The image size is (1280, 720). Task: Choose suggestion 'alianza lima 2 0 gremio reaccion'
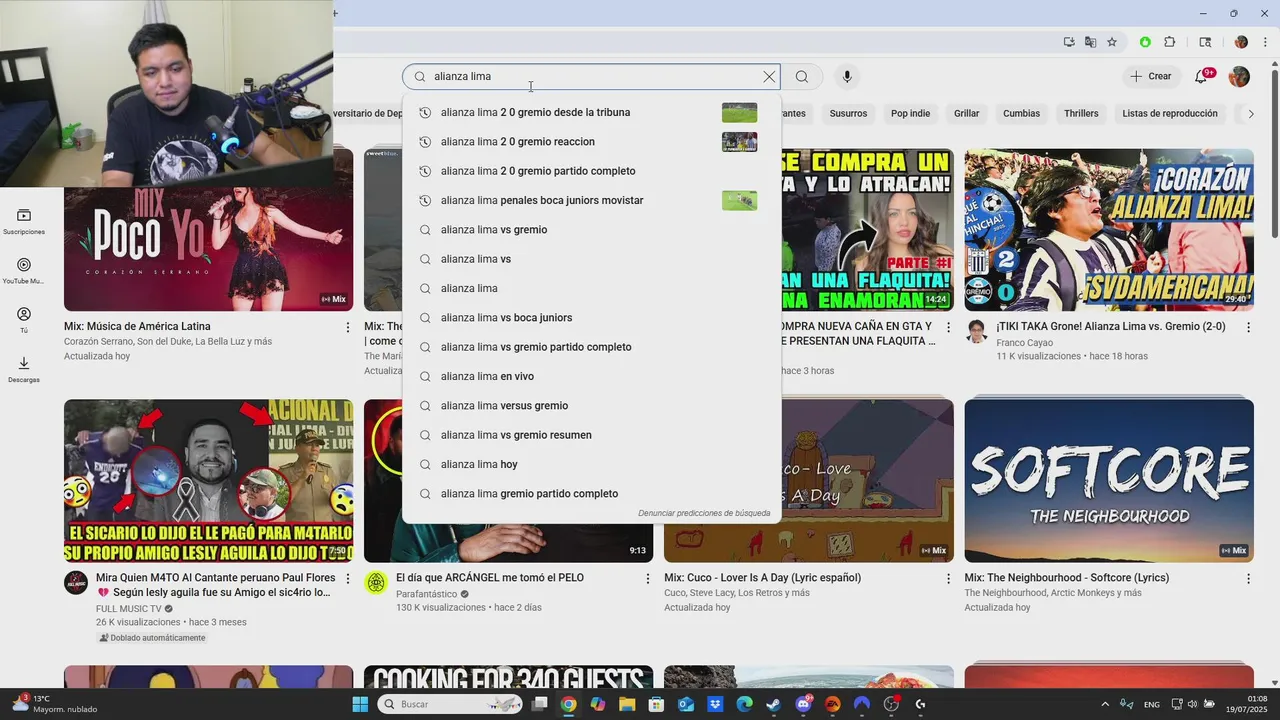point(591,142)
